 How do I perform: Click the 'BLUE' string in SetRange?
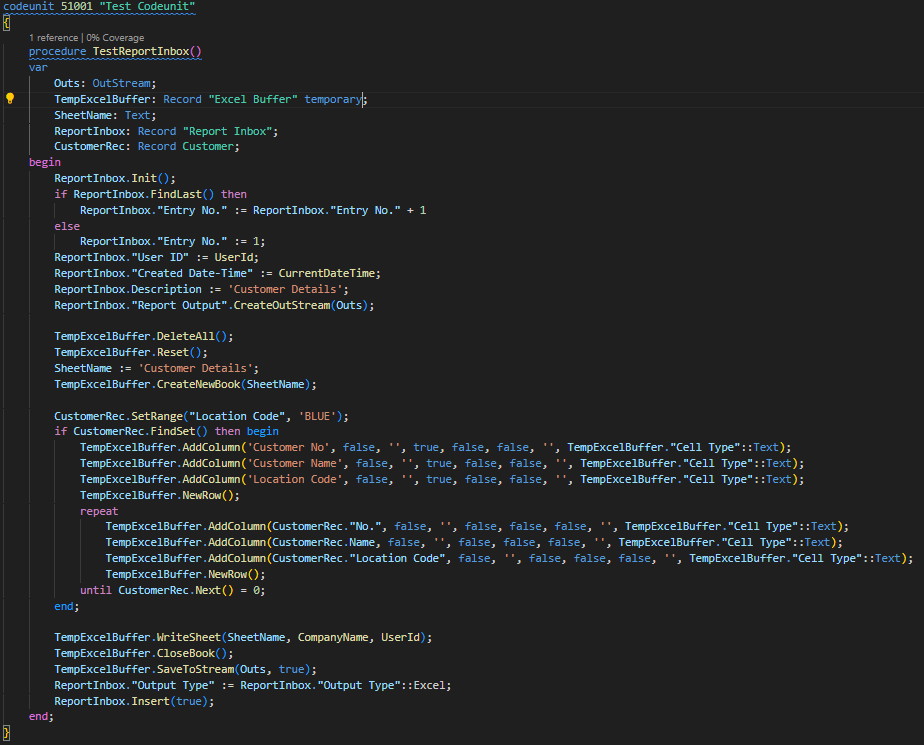[x=322, y=416]
